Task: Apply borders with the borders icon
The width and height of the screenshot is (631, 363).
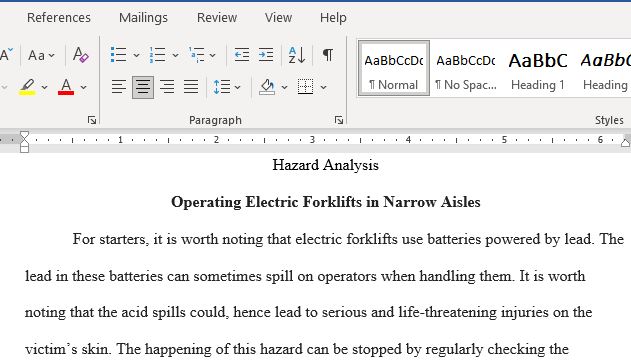Action: point(305,87)
